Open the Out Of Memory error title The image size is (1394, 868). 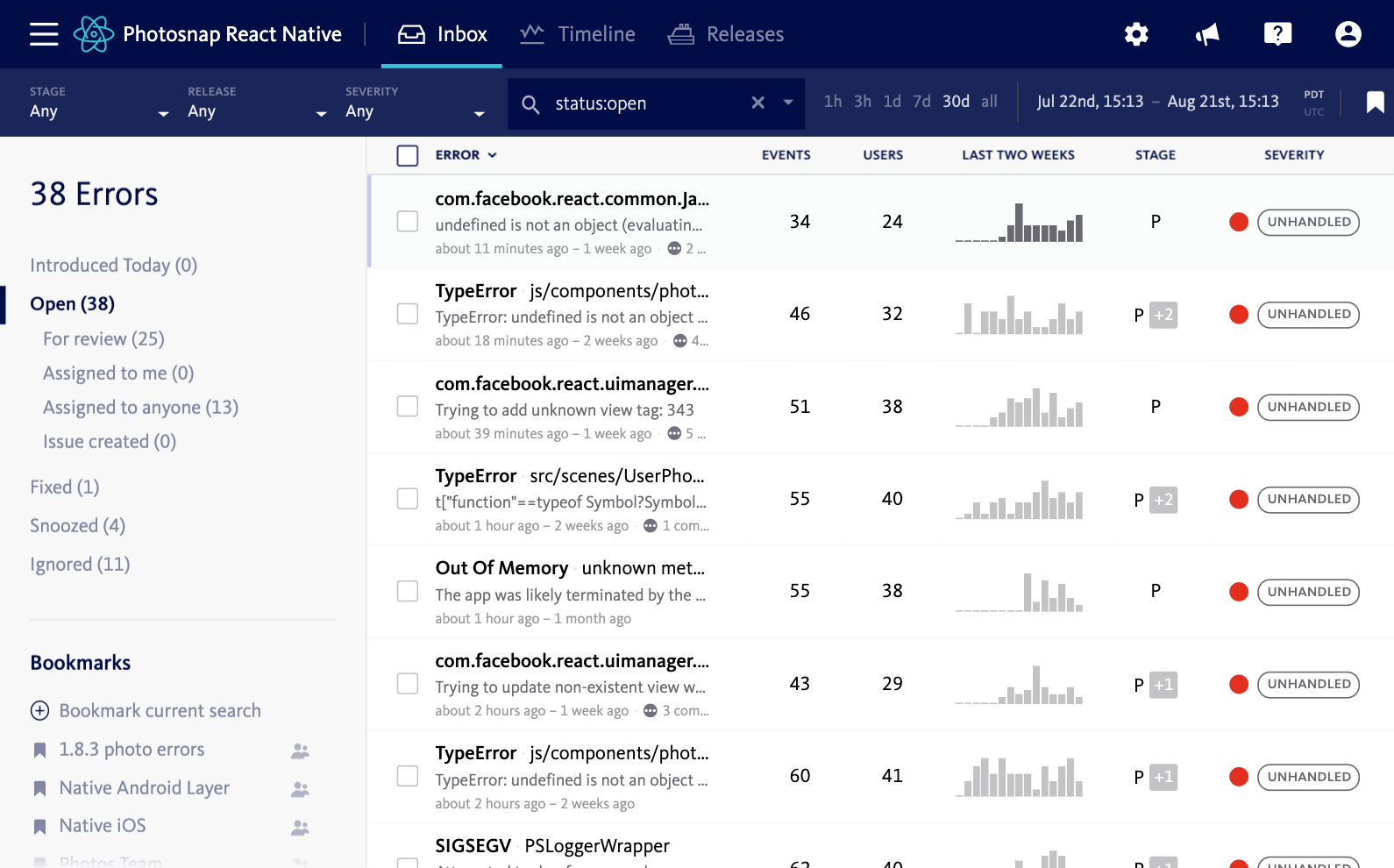click(501, 568)
